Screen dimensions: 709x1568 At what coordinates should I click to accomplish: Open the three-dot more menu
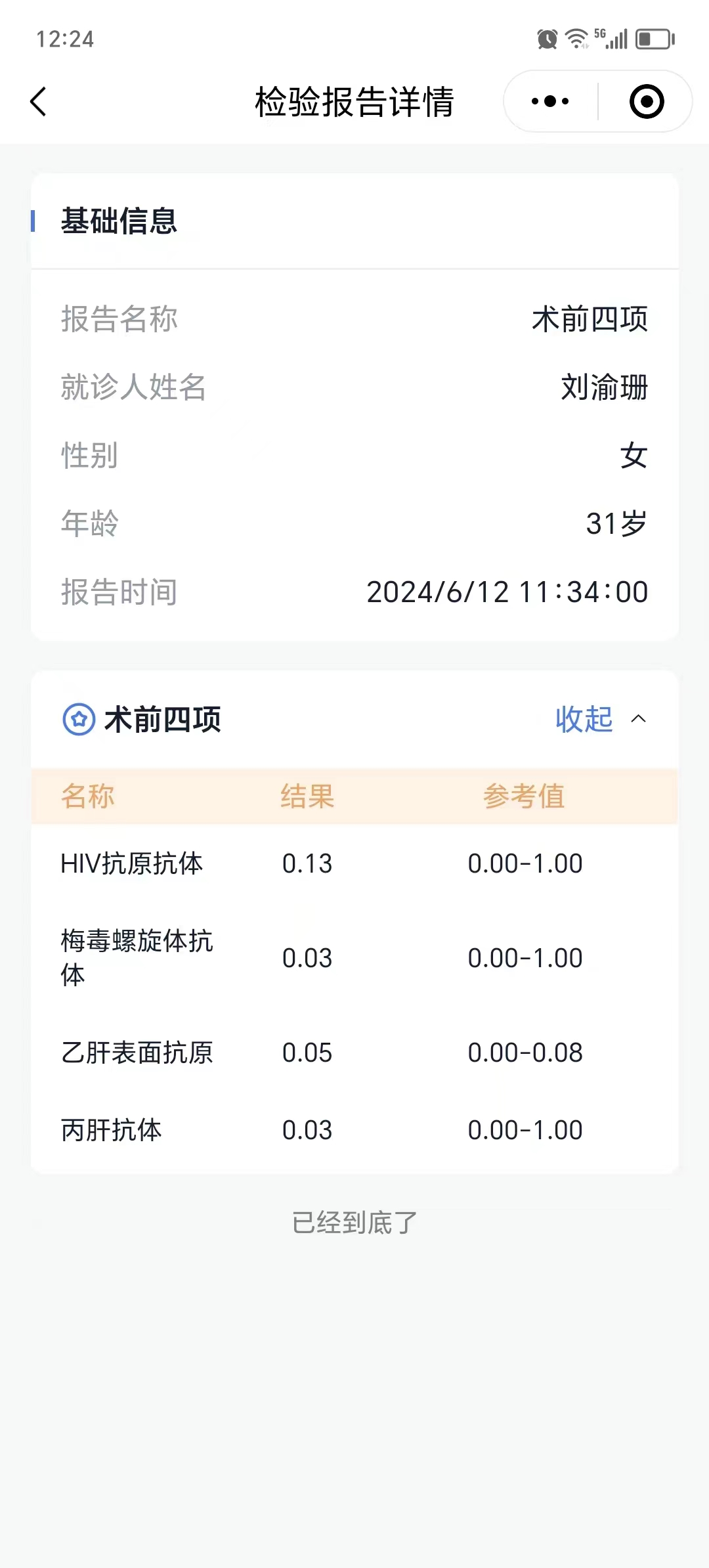pos(550,101)
